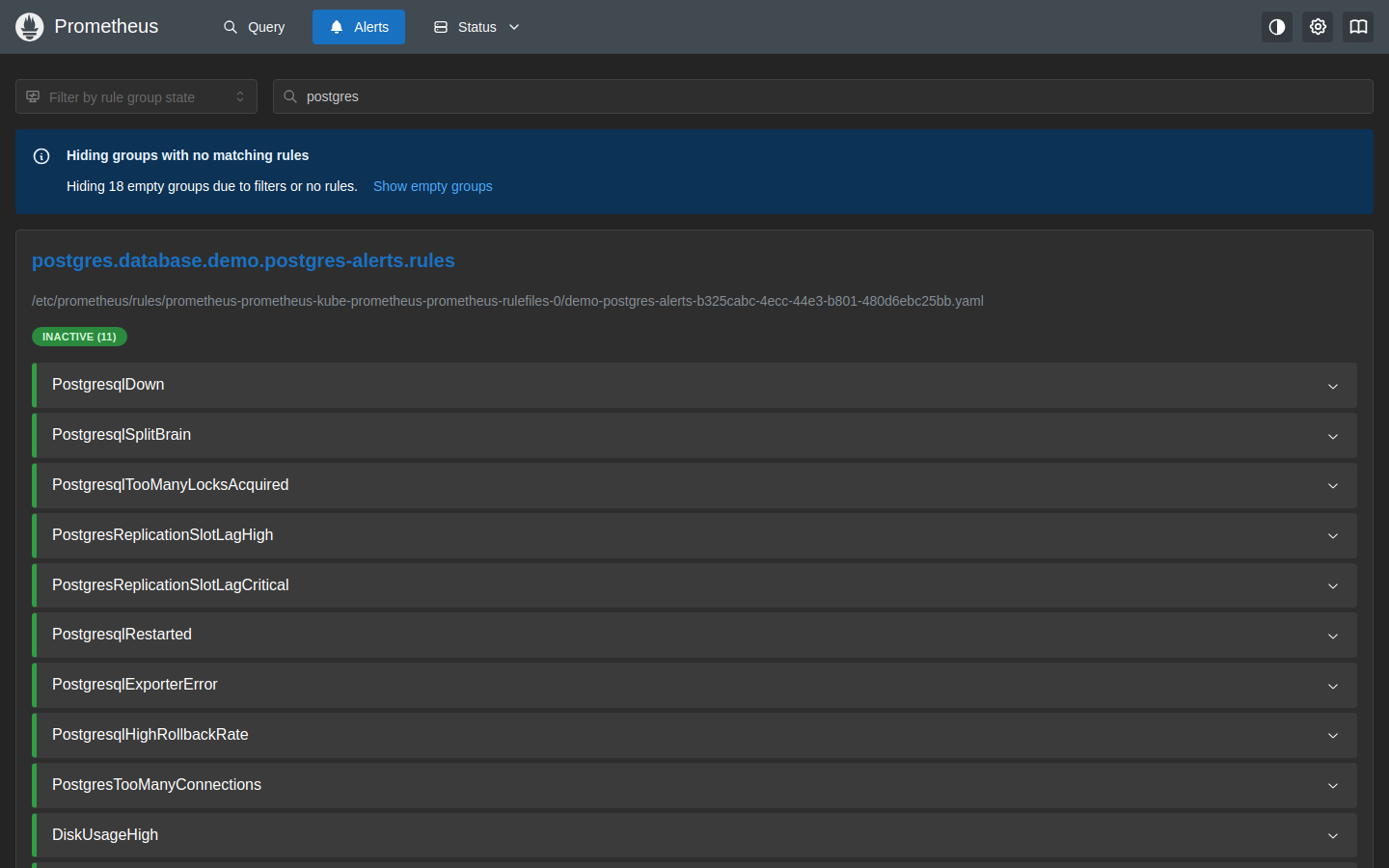This screenshot has width=1389, height=868.
Task: Click the Prometheus flame logo icon
Action: pyautogui.click(x=30, y=27)
